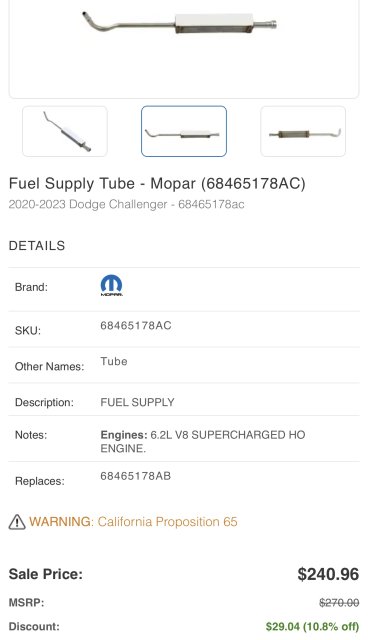
Task: Click the 6.2L V8 Supercharged engine note
Action: pyautogui.click(x=203, y=442)
